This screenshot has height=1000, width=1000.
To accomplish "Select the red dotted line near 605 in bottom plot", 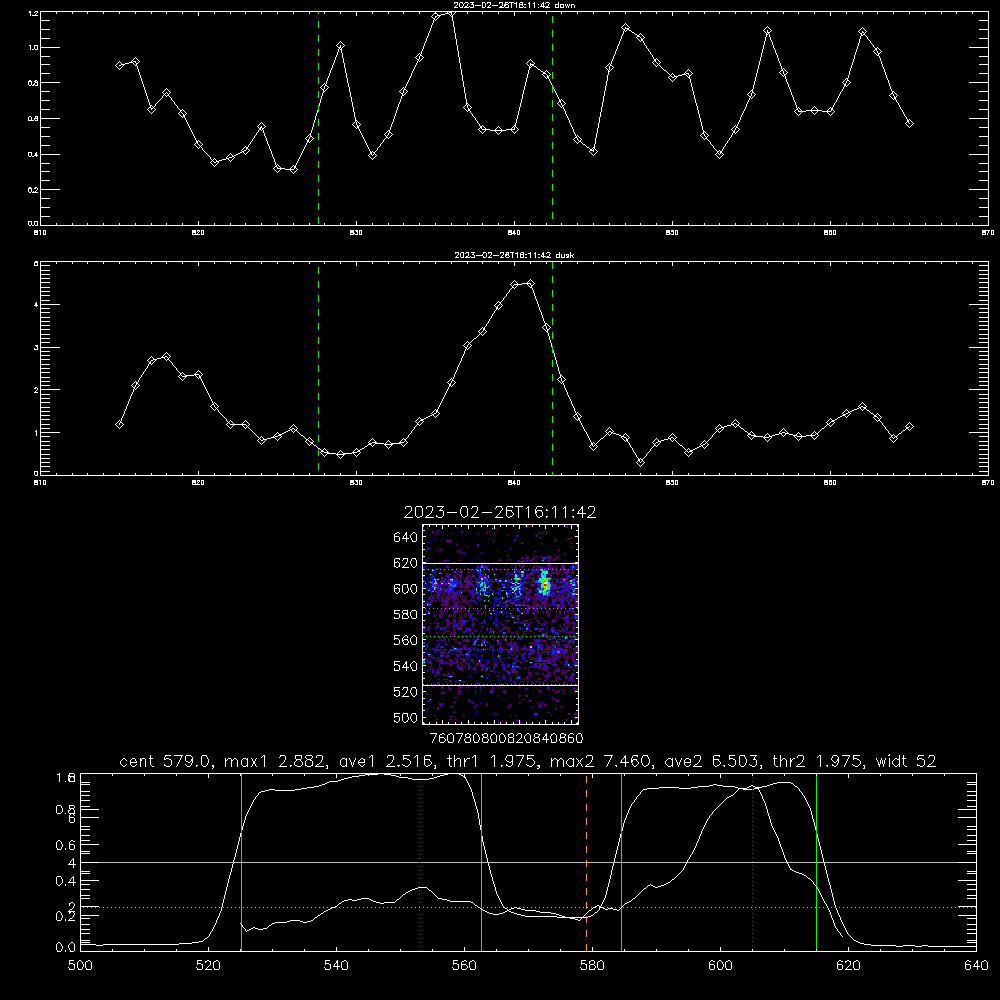I will tap(753, 862).
